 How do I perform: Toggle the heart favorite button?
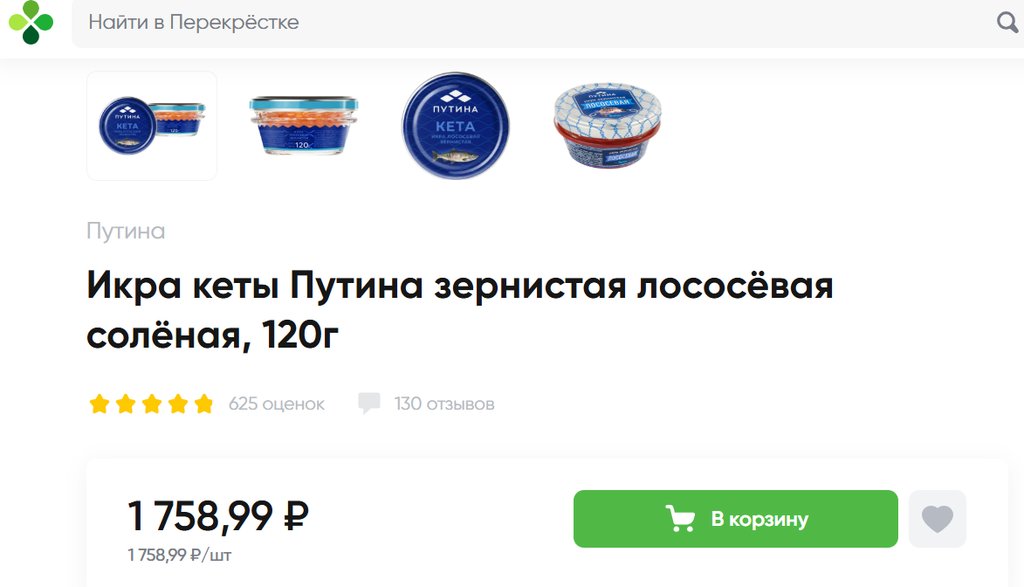[x=937, y=519]
